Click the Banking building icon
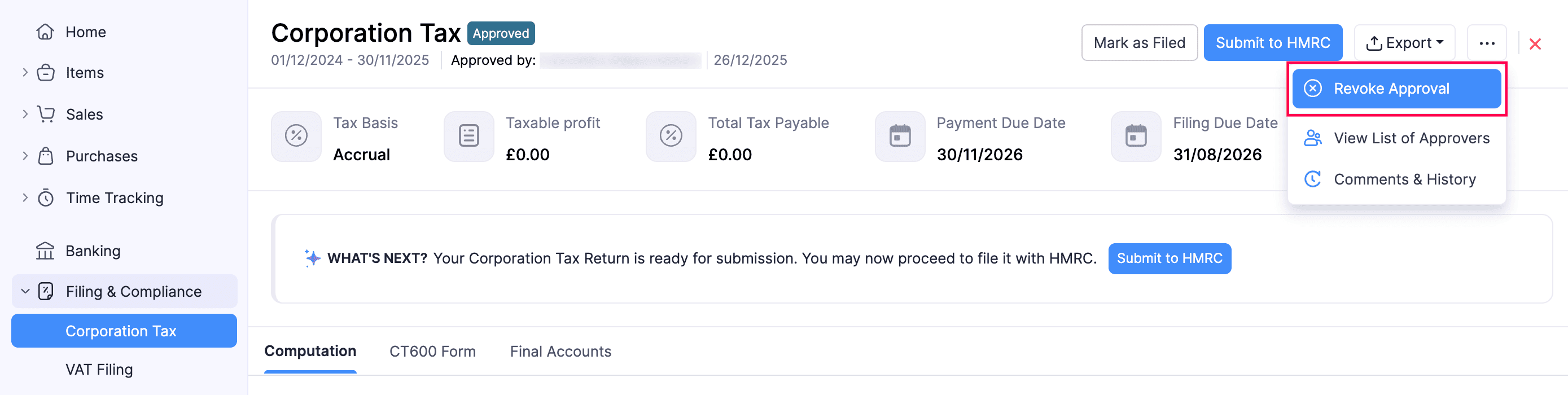Screen dimensions: 1568x395 (45, 251)
